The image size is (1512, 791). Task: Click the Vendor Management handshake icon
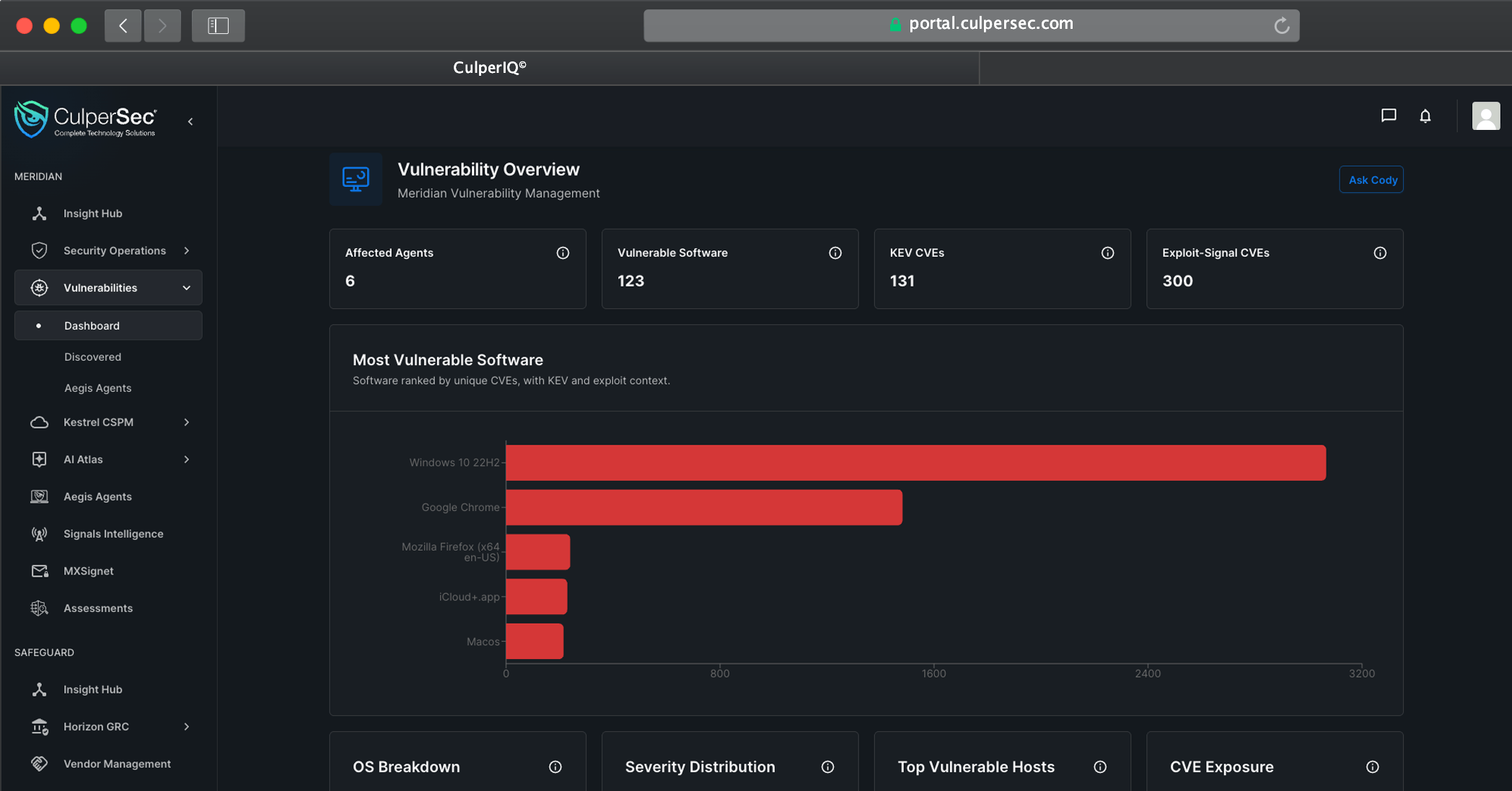point(40,764)
